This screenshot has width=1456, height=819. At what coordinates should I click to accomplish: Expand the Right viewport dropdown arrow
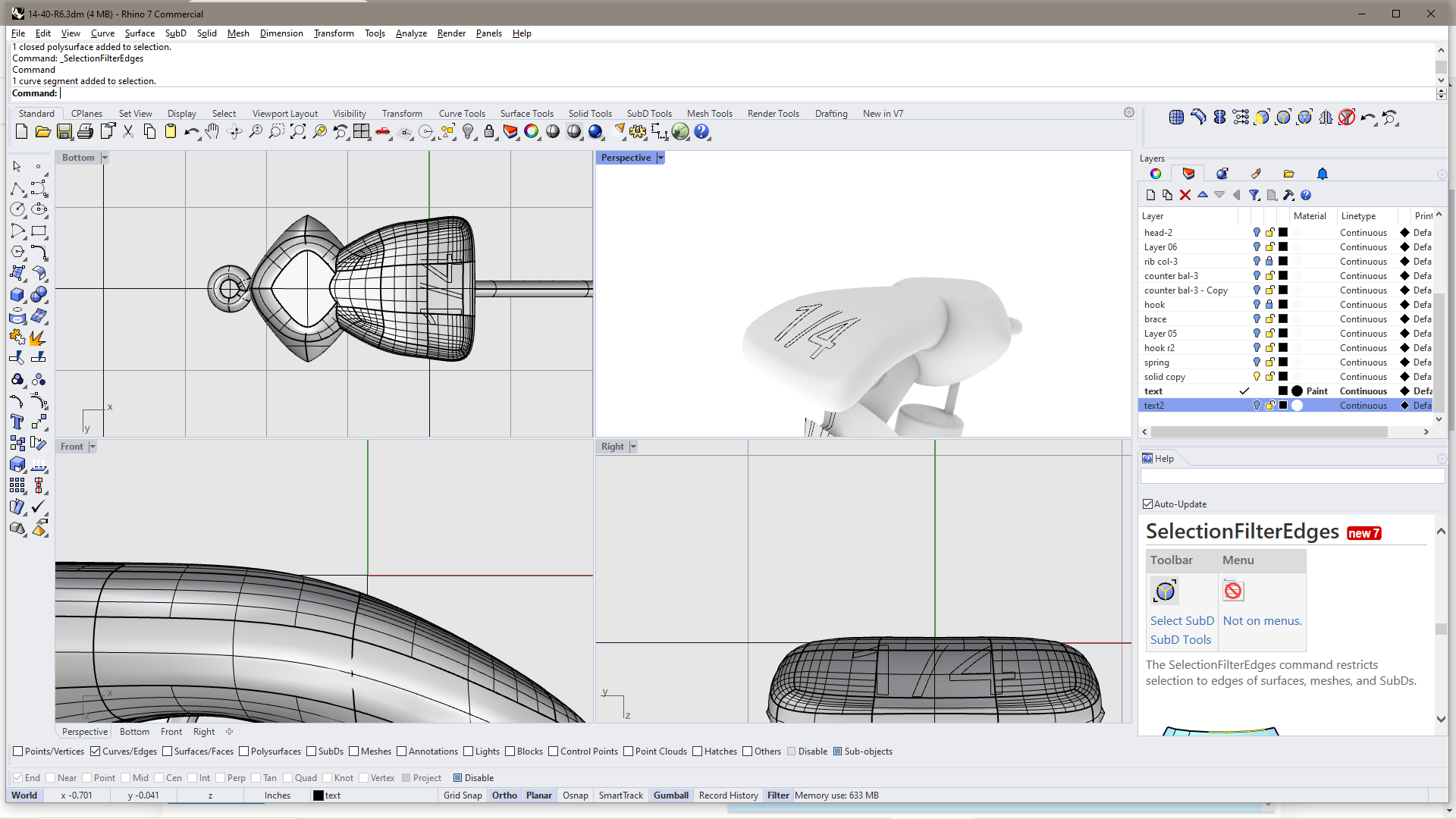point(633,447)
